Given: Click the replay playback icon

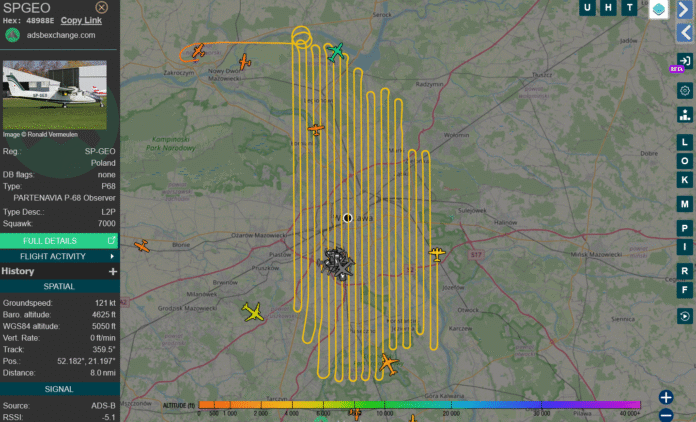Looking at the screenshot, I should 685,316.
